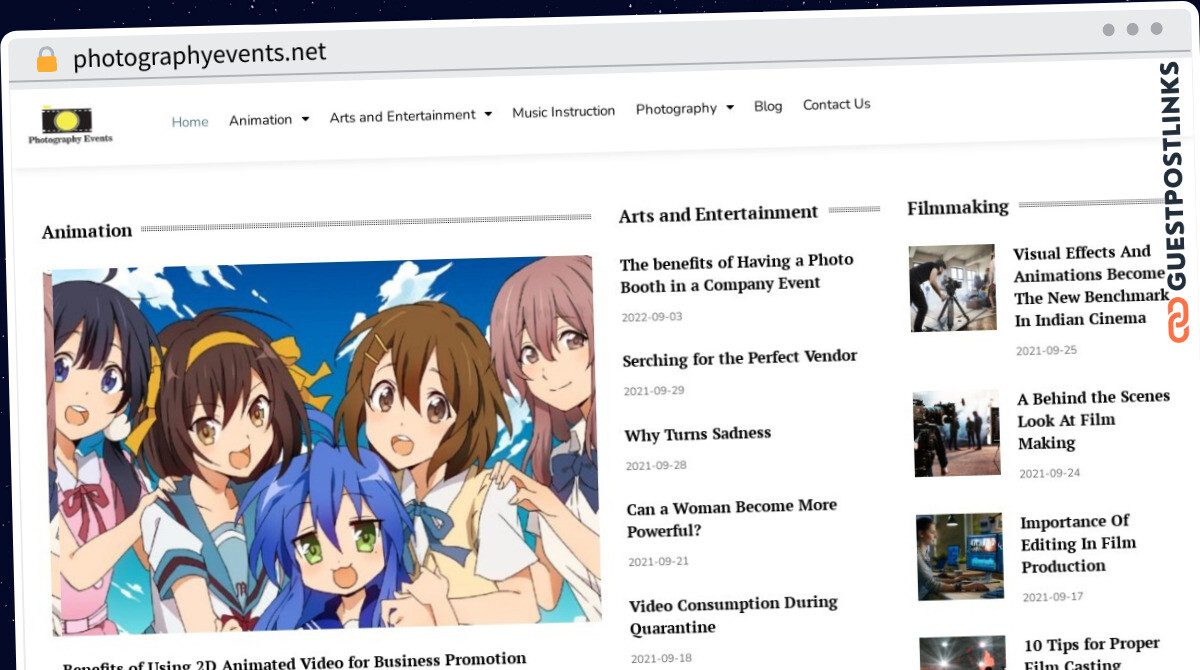Viewport: 1200px width, 670px height.
Task: Click the Photography Events camera logo
Action: pyautogui.click(x=70, y=125)
